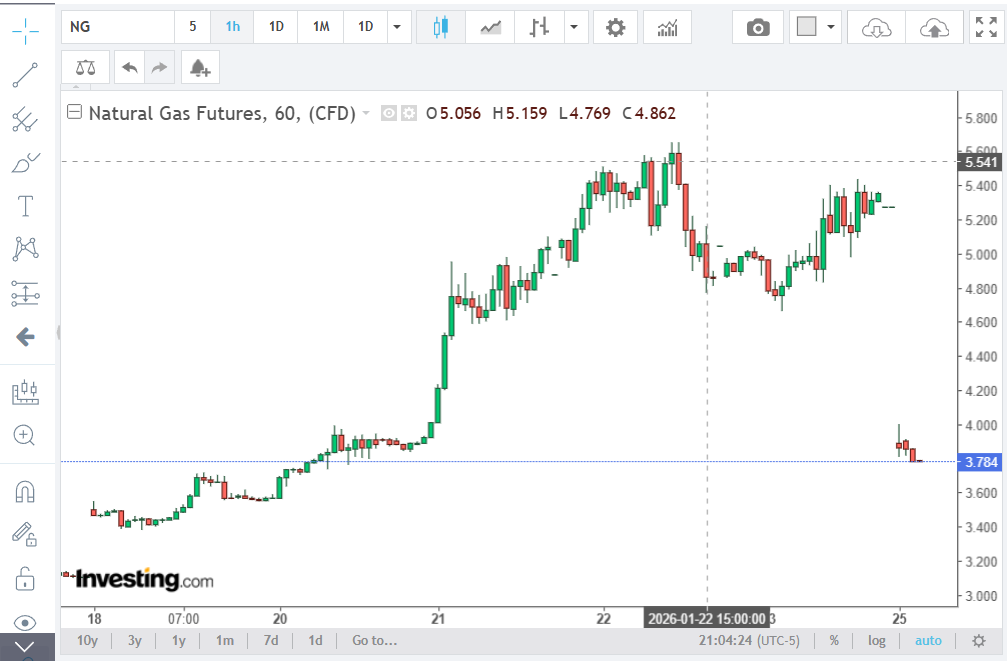The image size is (1007, 661).
Task: Take a chart snapshot with camera
Action: pos(758,27)
